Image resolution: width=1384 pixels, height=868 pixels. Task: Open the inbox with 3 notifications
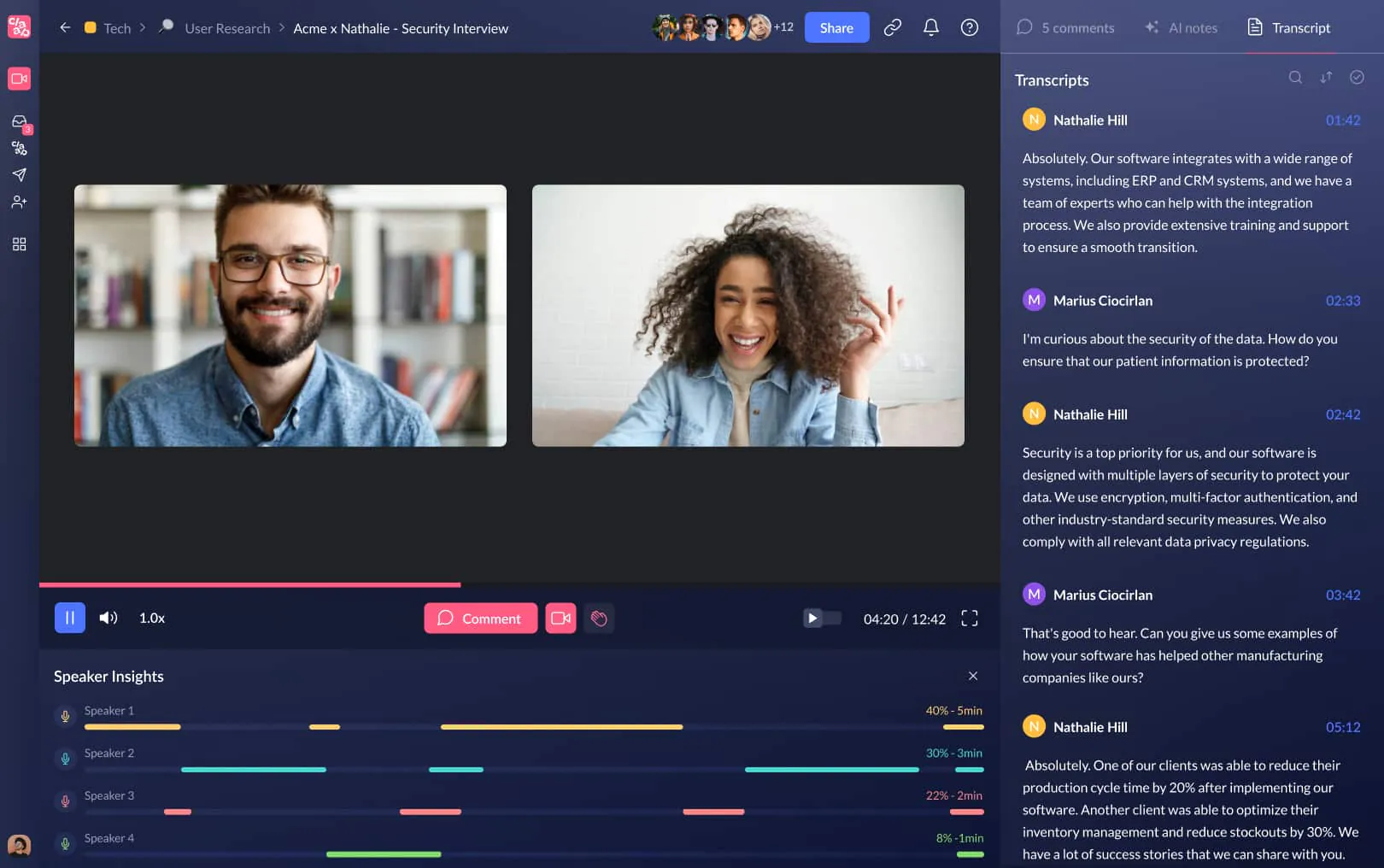19,121
